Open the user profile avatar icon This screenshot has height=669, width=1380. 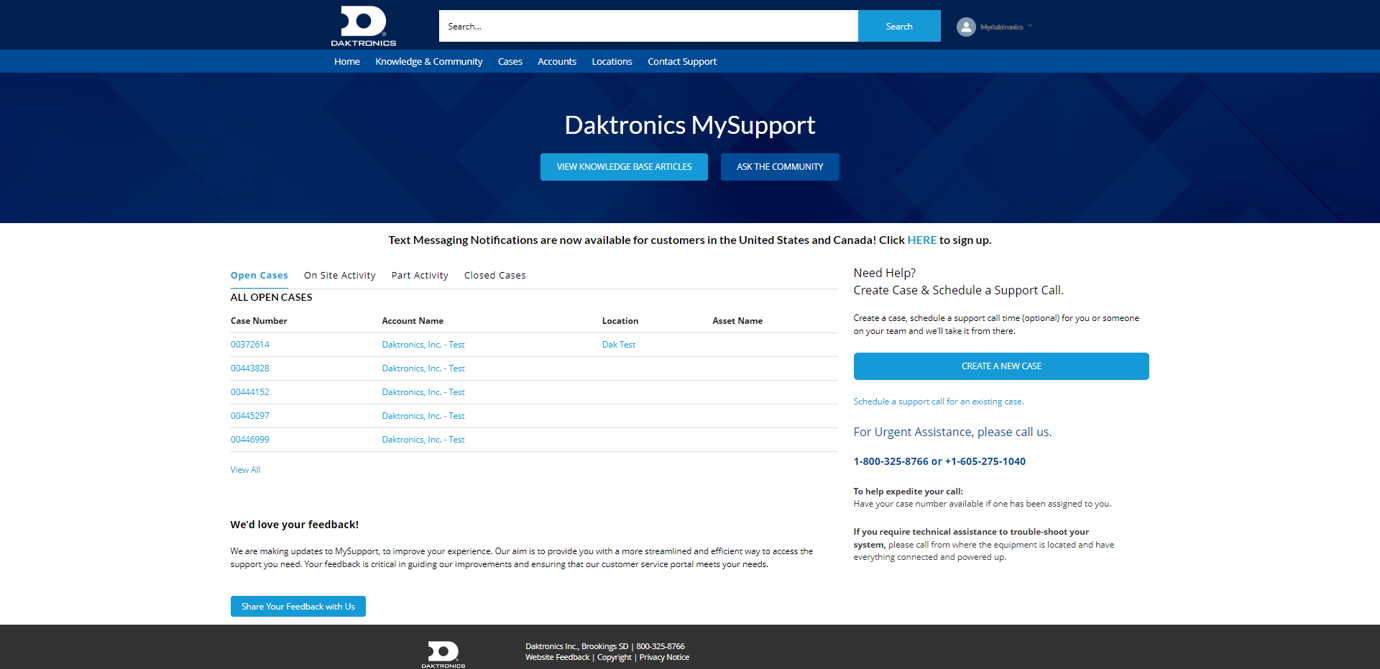pos(966,25)
